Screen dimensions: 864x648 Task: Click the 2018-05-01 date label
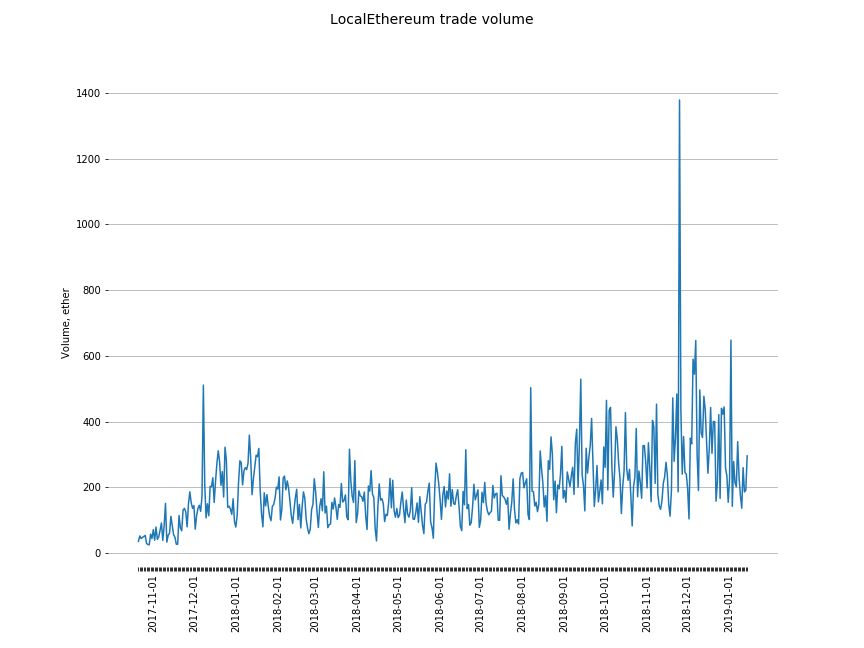point(397,604)
